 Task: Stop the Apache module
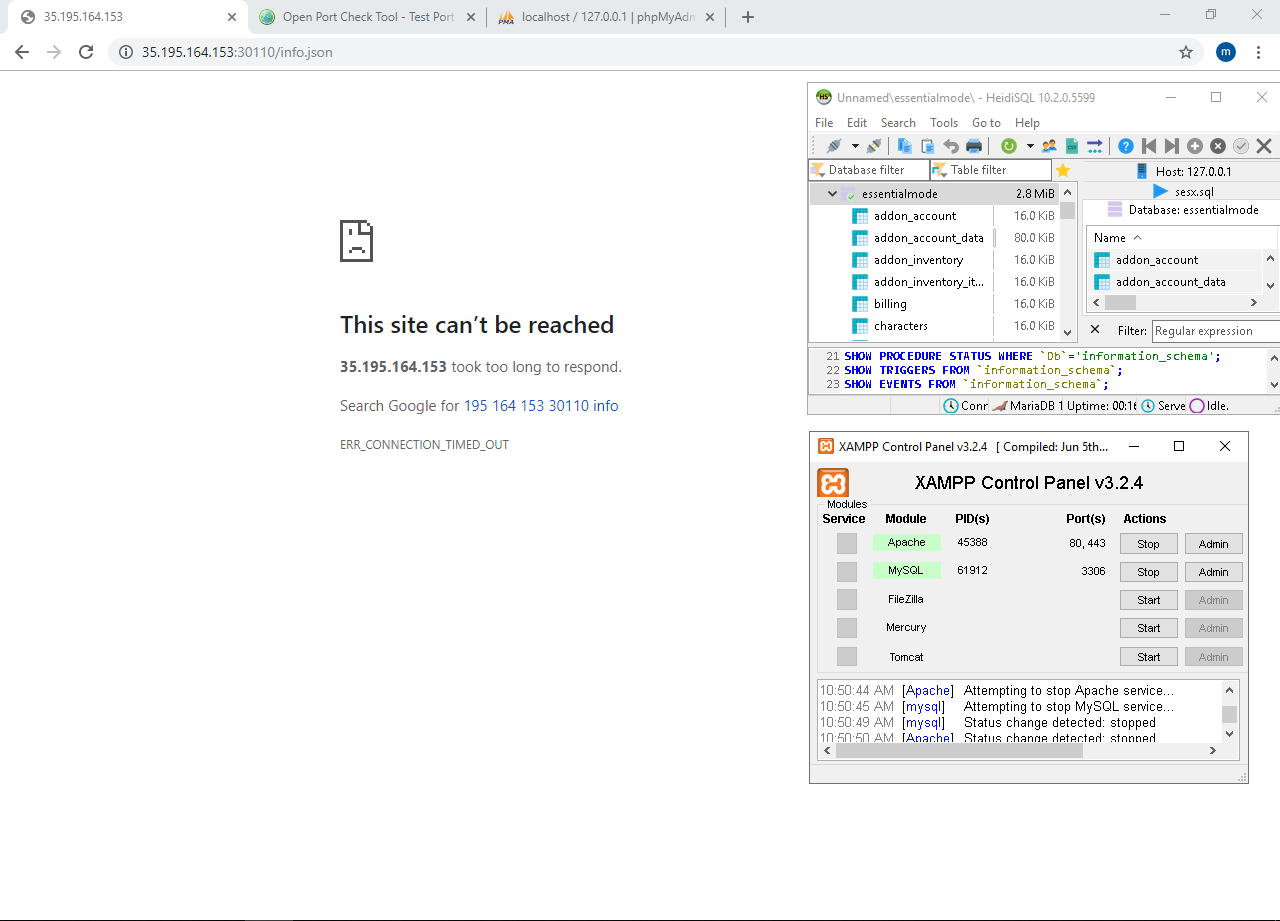1148,544
